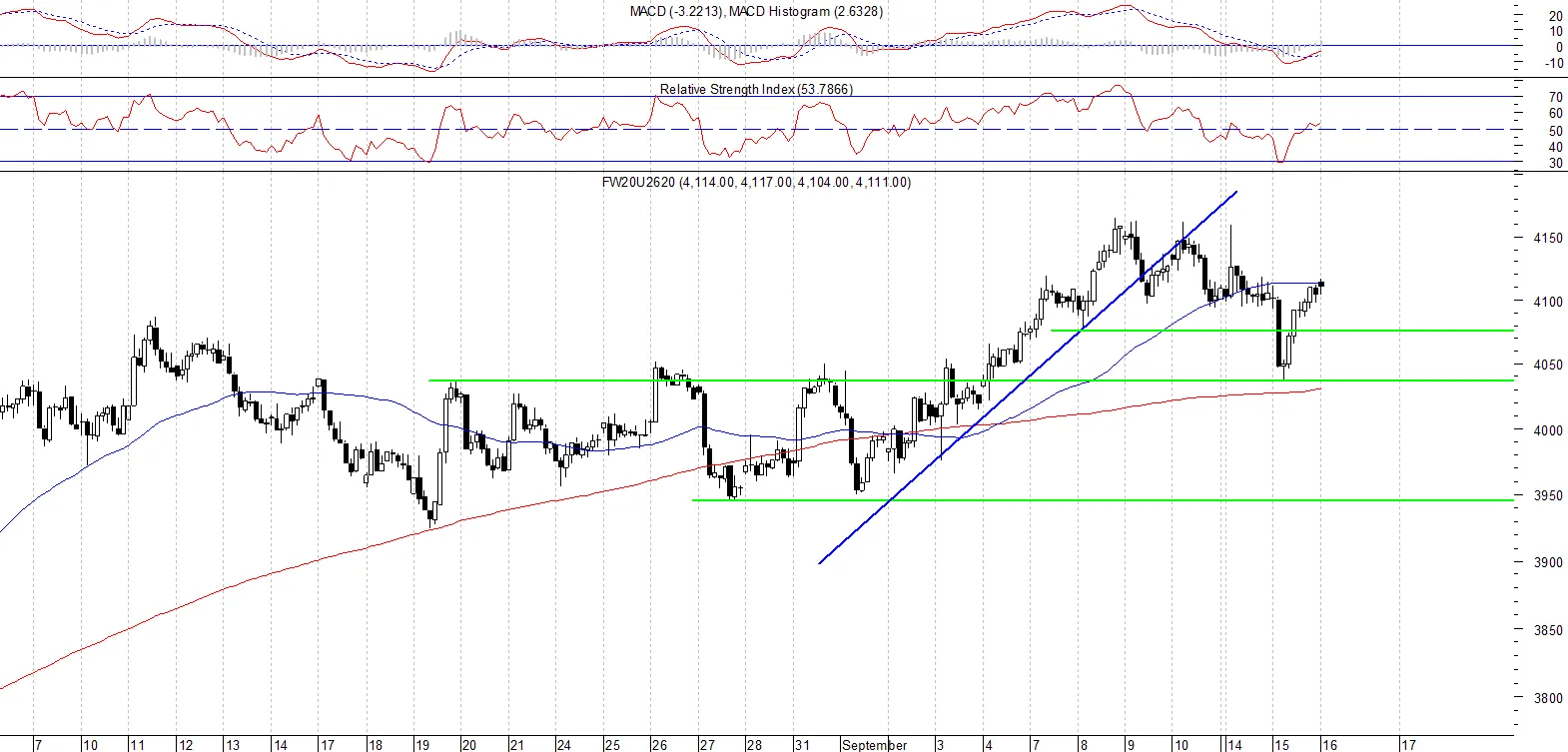Select the 4150 price axis label
Viewport: 1568px width, 752px height.
coord(1548,238)
